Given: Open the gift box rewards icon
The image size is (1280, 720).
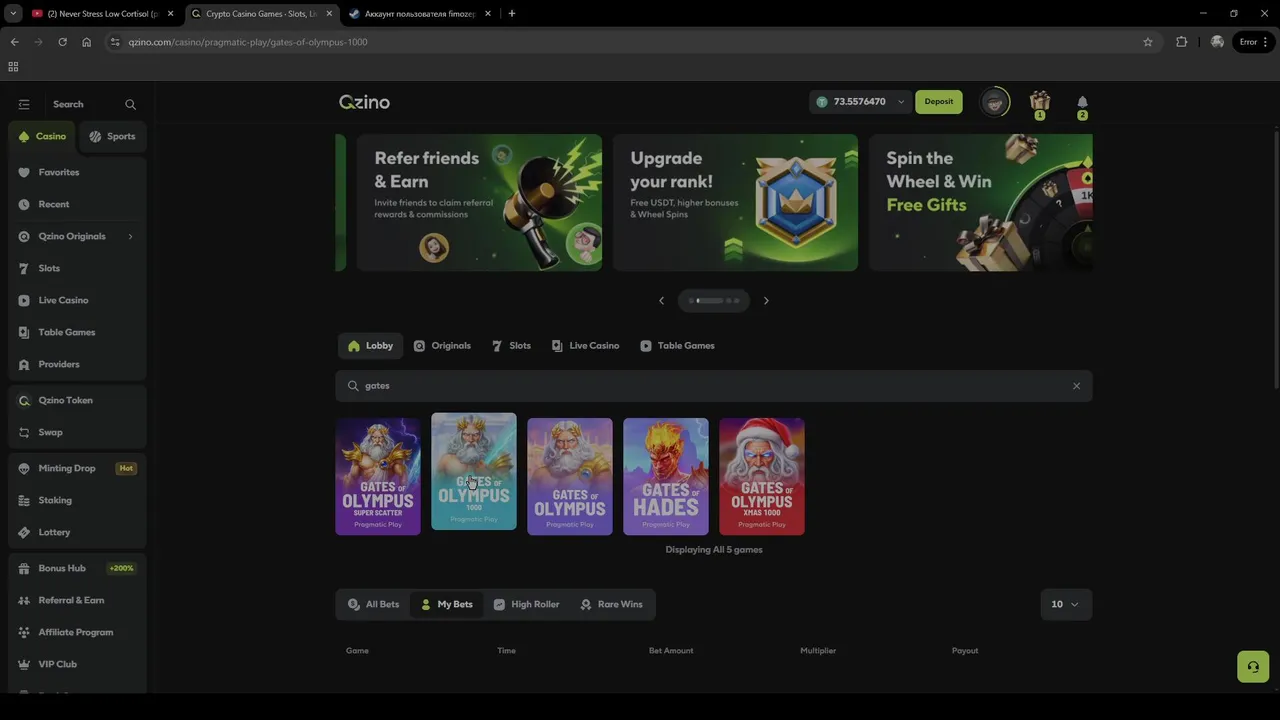Looking at the screenshot, I should [x=1040, y=102].
